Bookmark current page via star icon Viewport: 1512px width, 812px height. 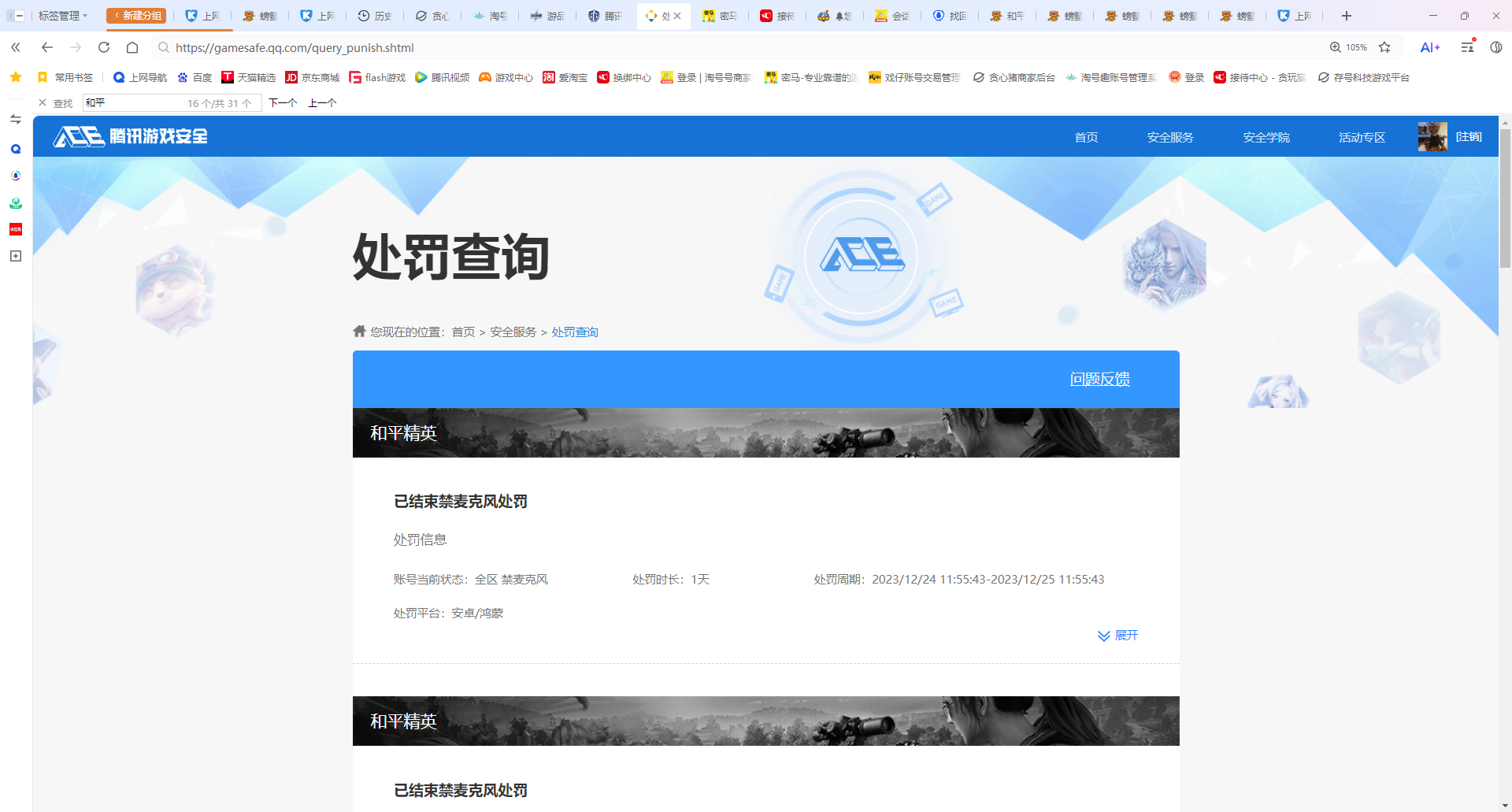pos(1385,47)
